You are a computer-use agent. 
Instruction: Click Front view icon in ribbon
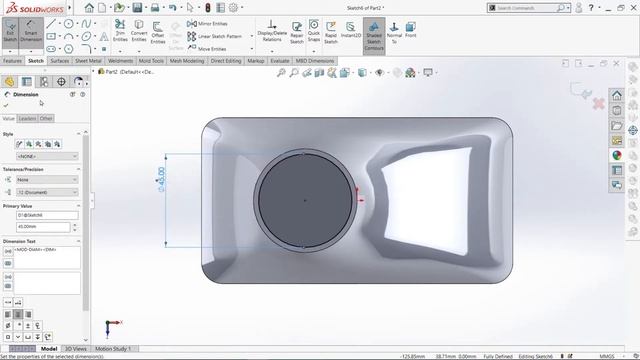pos(411,30)
